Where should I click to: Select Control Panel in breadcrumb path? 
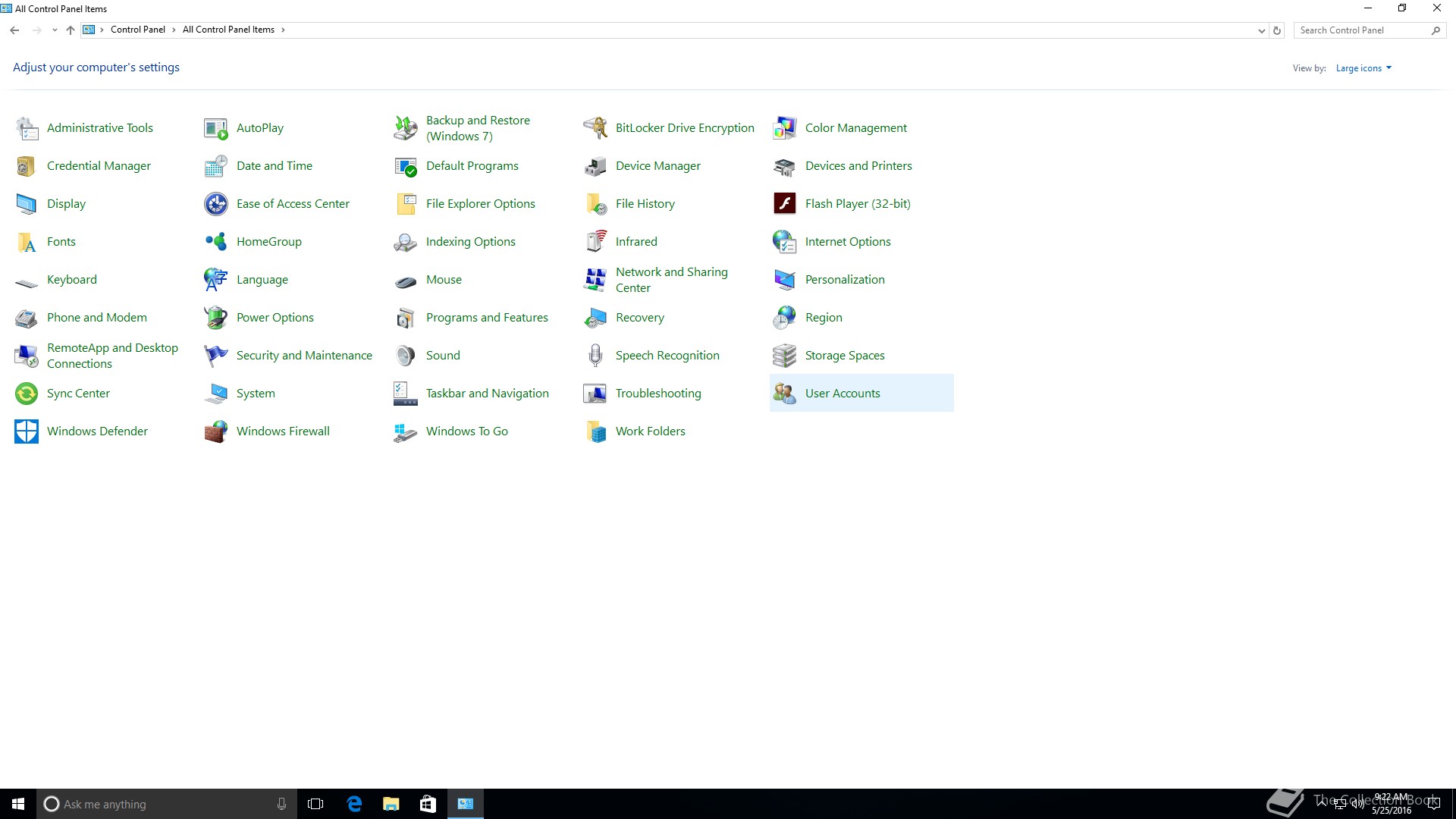[x=138, y=30]
